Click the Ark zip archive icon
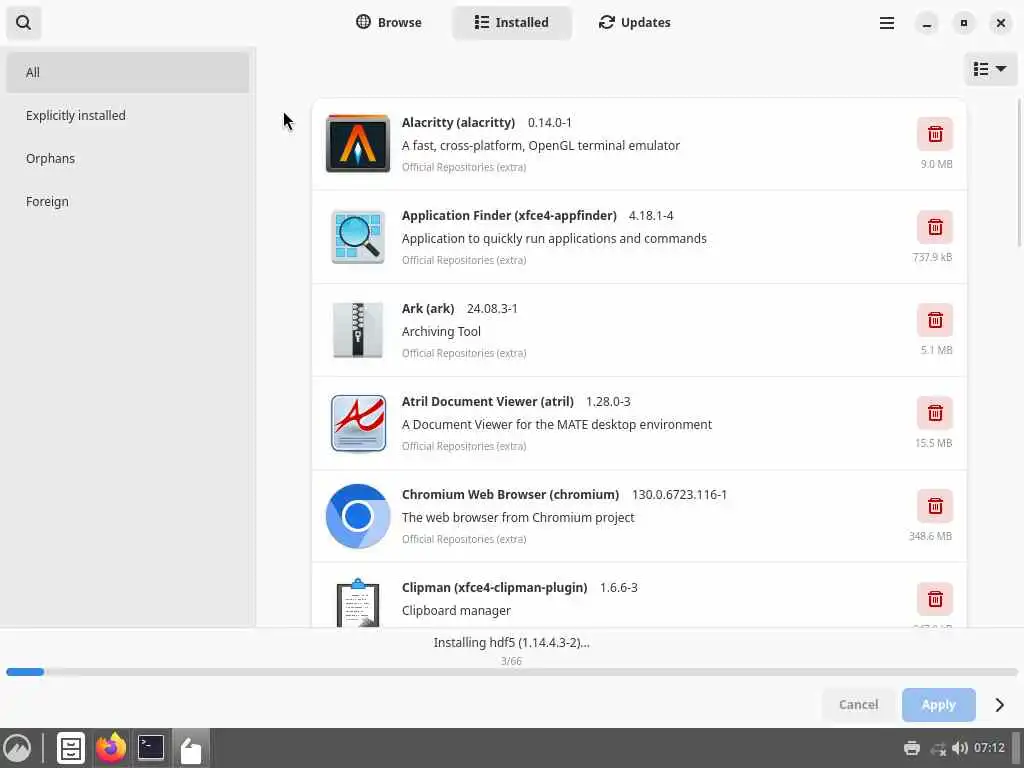1024x768 pixels. pyautogui.click(x=358, y=330)
